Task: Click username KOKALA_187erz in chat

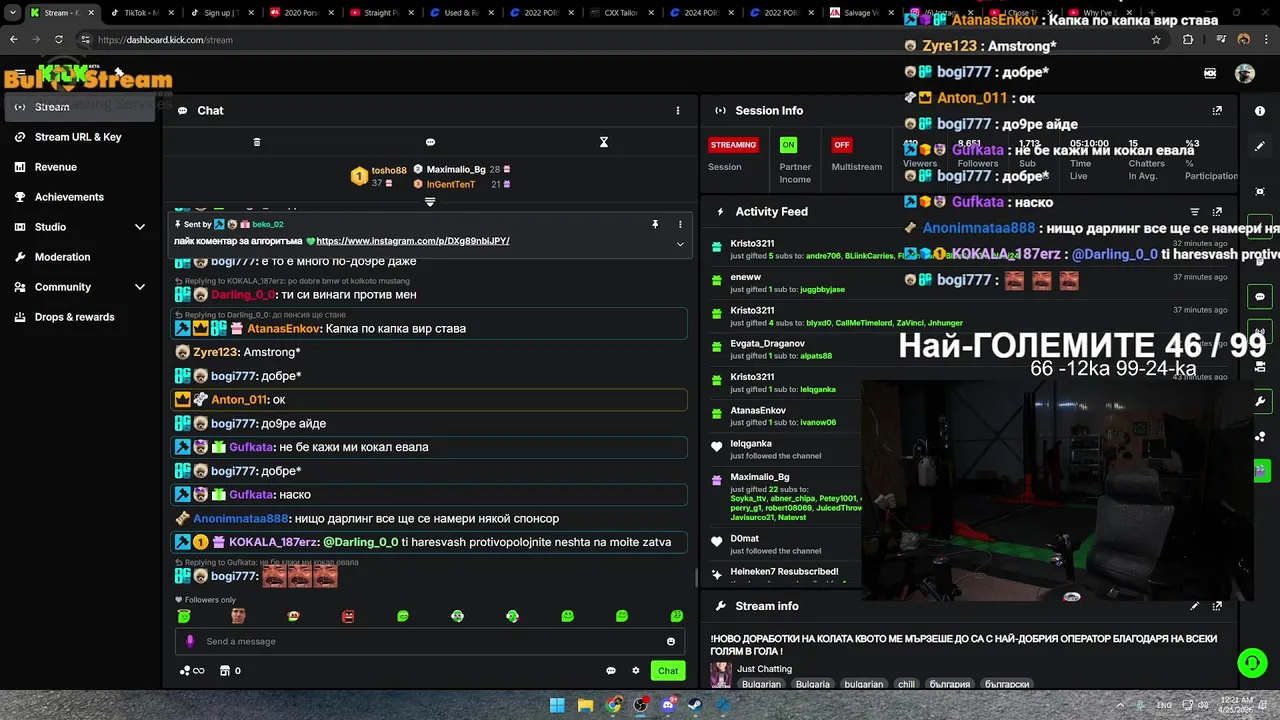Action: pos(273,542)
